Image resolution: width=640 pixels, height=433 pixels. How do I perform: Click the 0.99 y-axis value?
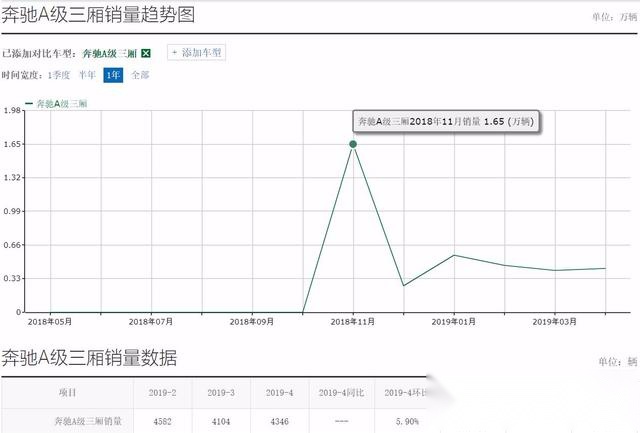click(12, 211)
